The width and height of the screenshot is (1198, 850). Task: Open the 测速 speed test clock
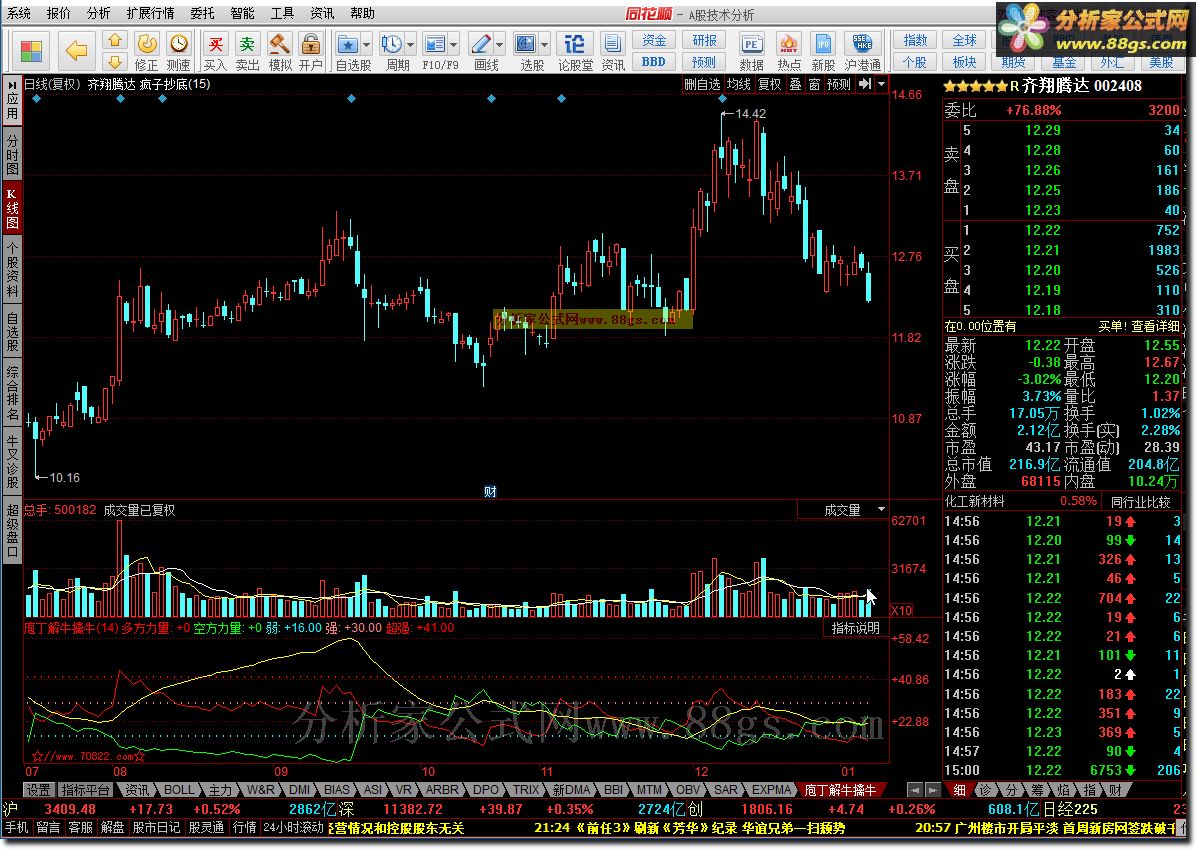tap(178, 51)
